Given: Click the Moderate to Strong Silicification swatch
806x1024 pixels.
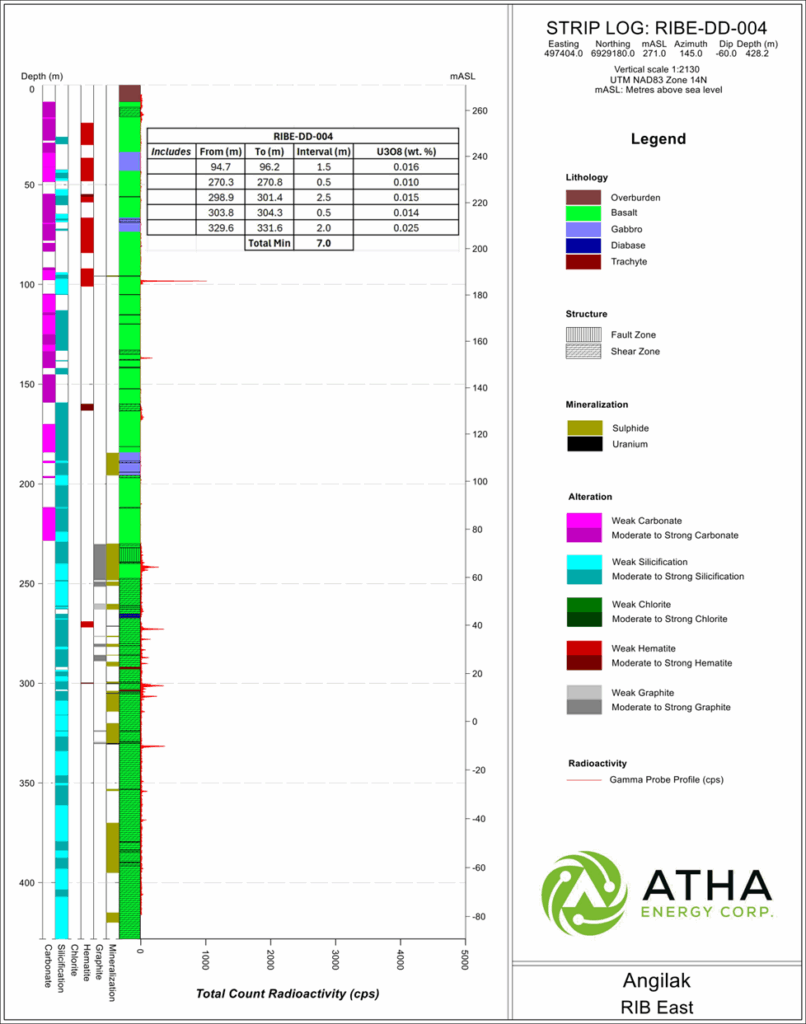Looking at the screenshot, I should pos(584,576).
